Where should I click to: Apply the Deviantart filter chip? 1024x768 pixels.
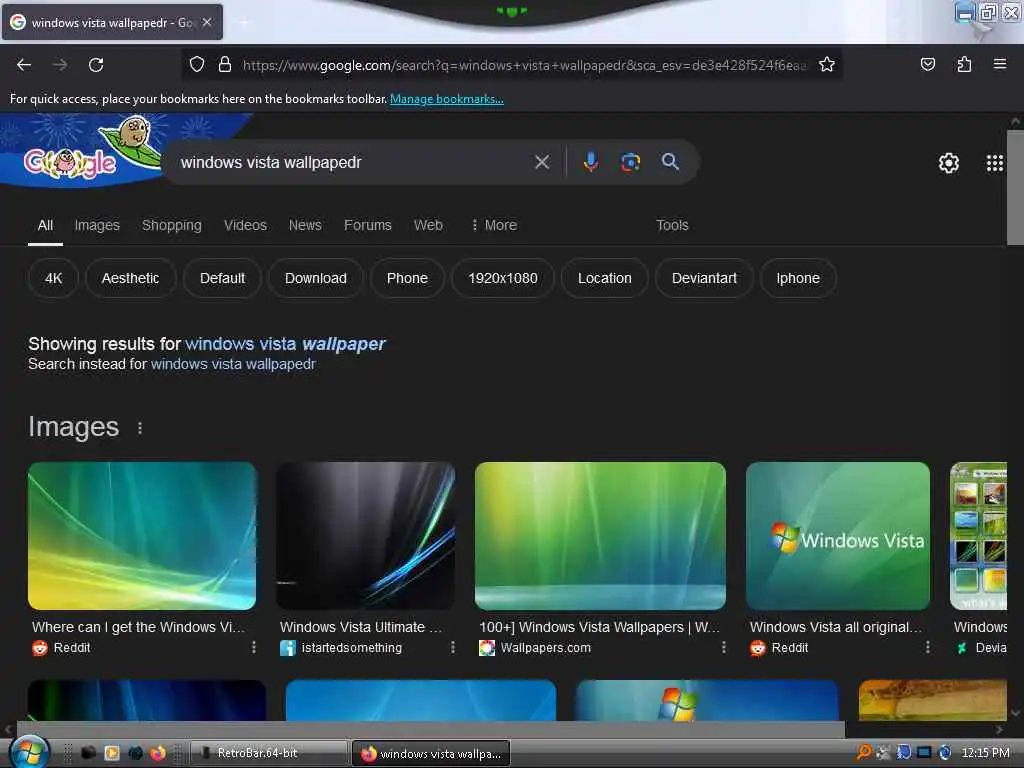coord(705,278)
